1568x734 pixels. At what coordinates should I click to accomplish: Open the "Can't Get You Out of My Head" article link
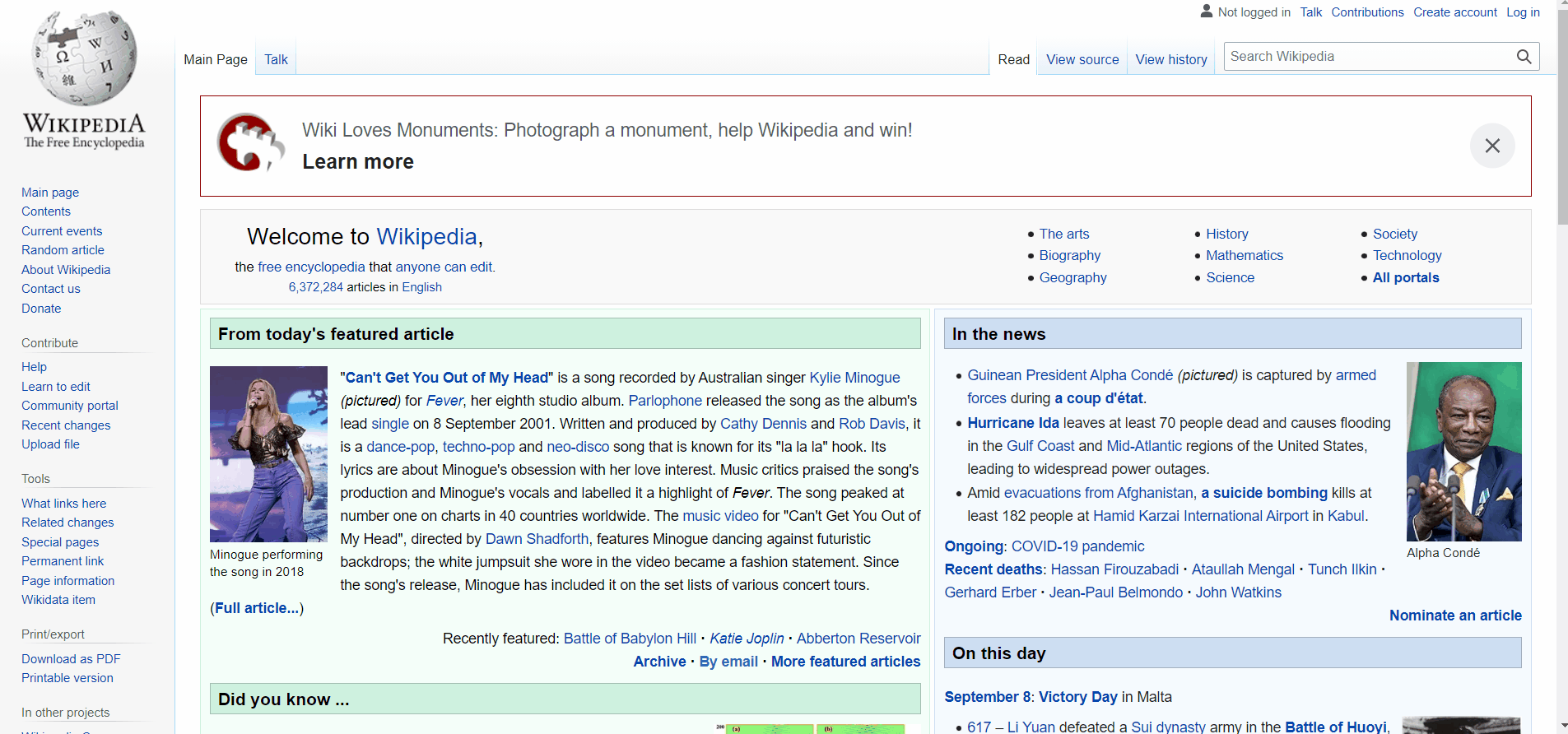(446, 378)
